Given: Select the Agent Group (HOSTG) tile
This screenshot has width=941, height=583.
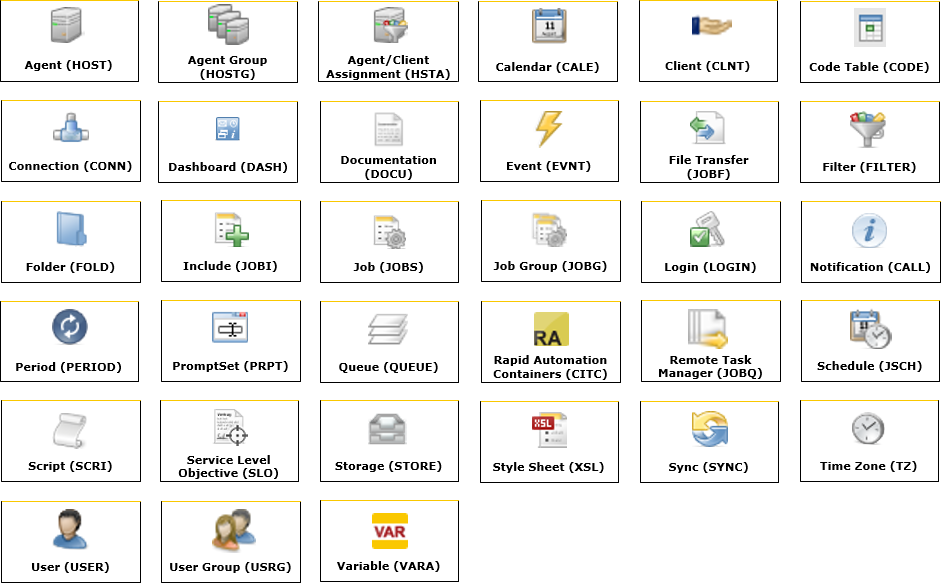Looking at the screenshot, I should coord(228,42).
